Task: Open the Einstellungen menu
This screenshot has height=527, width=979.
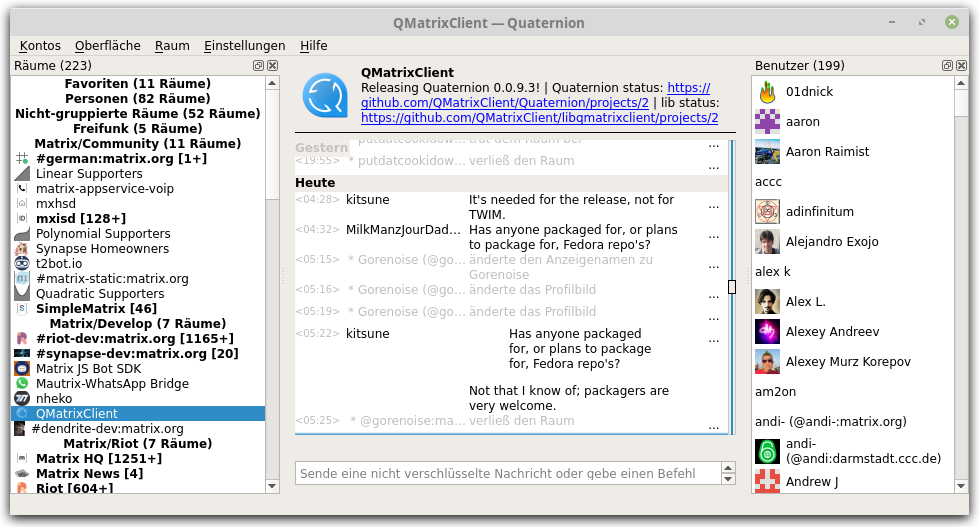Action: tap(244, 46)
